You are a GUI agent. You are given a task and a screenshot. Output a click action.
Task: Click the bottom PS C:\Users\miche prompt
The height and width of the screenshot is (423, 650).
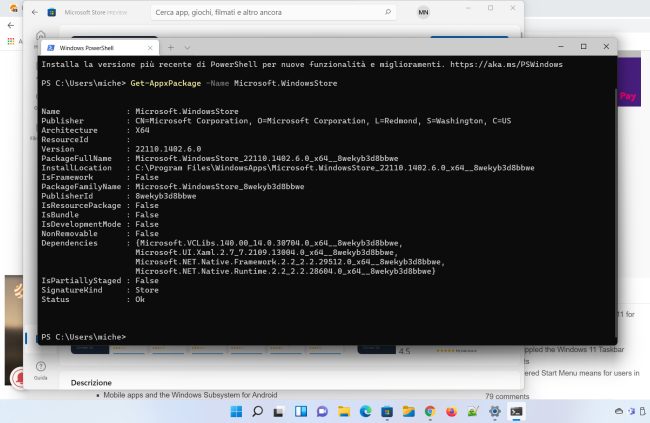[83, 337]
